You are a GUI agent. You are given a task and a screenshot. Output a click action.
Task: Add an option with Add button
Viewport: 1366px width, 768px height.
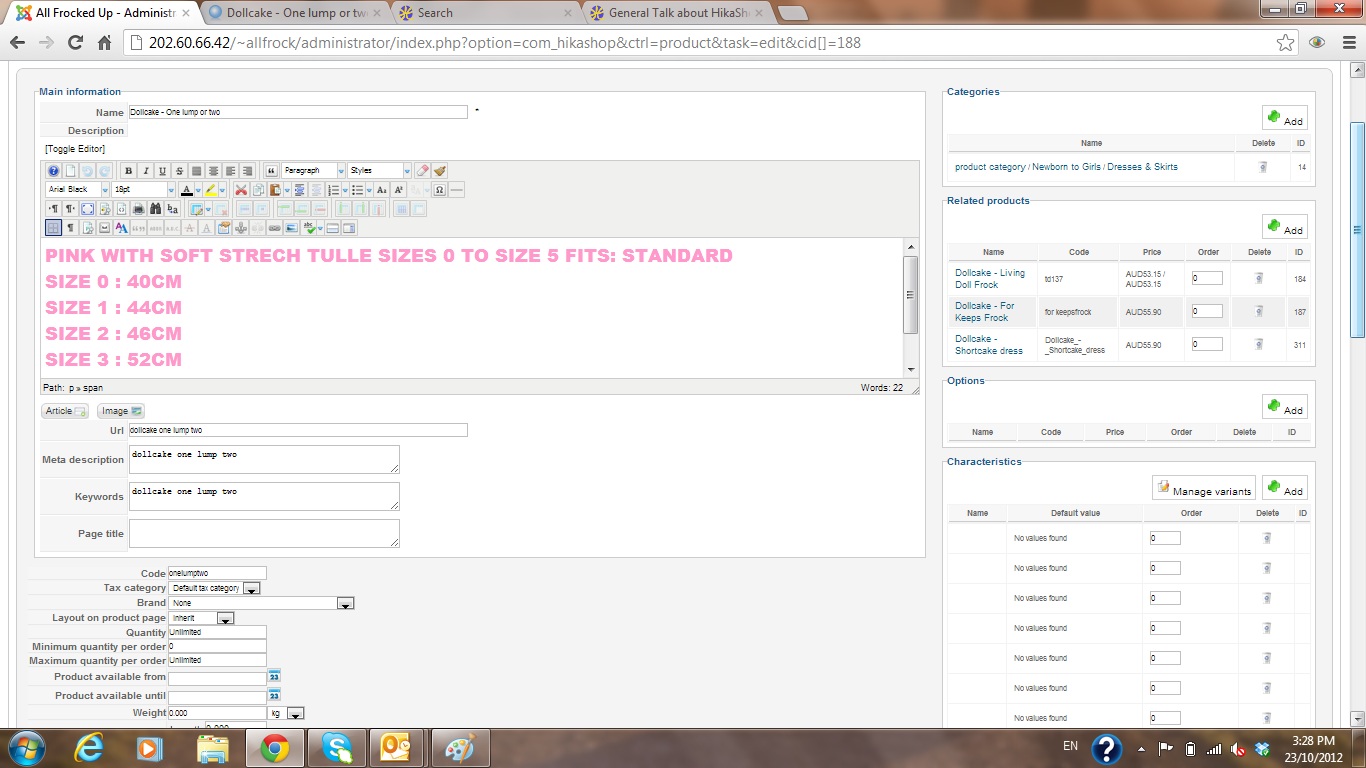click(x=1285, y=407)
